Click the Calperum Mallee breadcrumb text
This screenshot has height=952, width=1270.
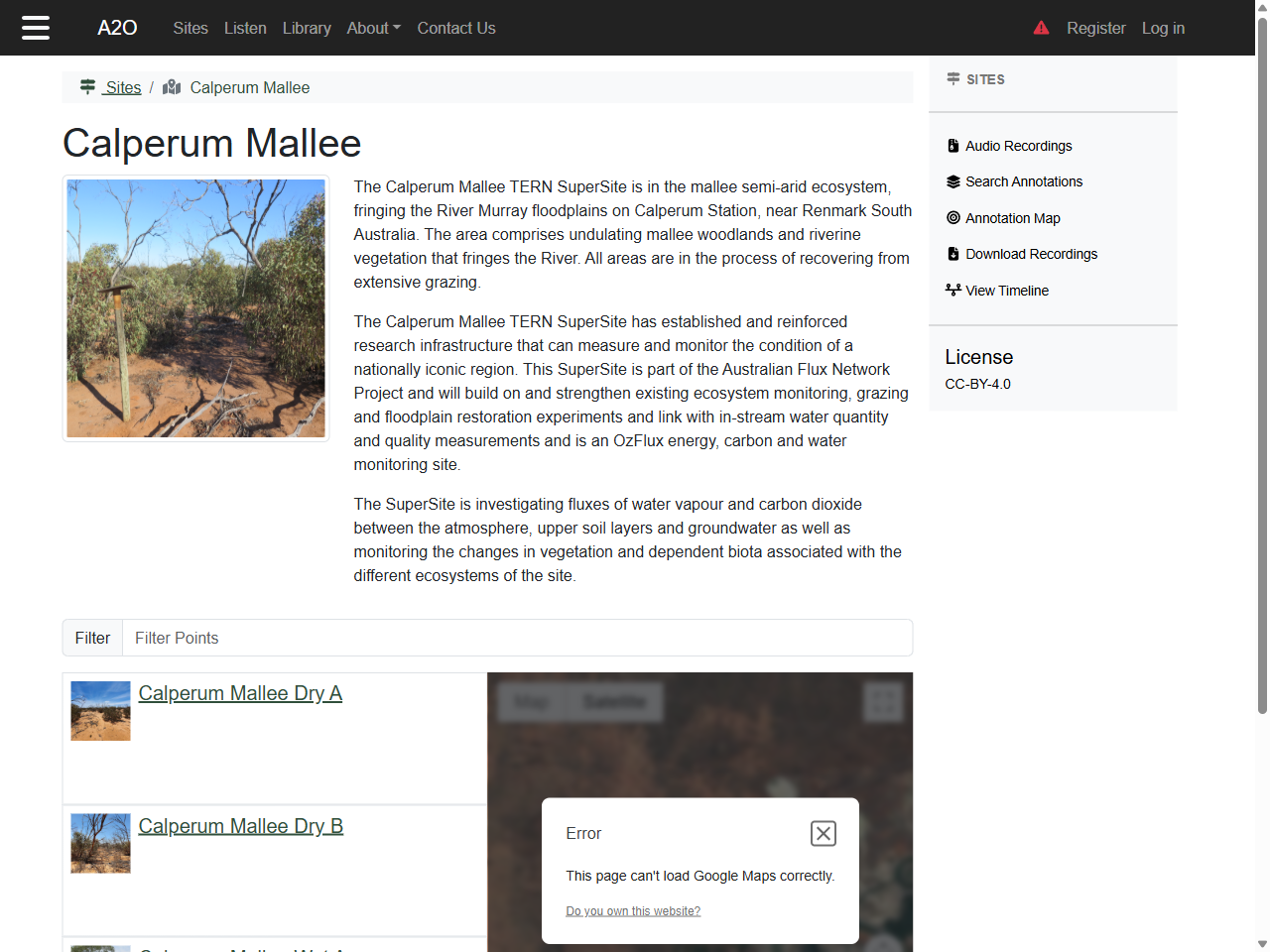pyautogui.click(x=250, y=87)
